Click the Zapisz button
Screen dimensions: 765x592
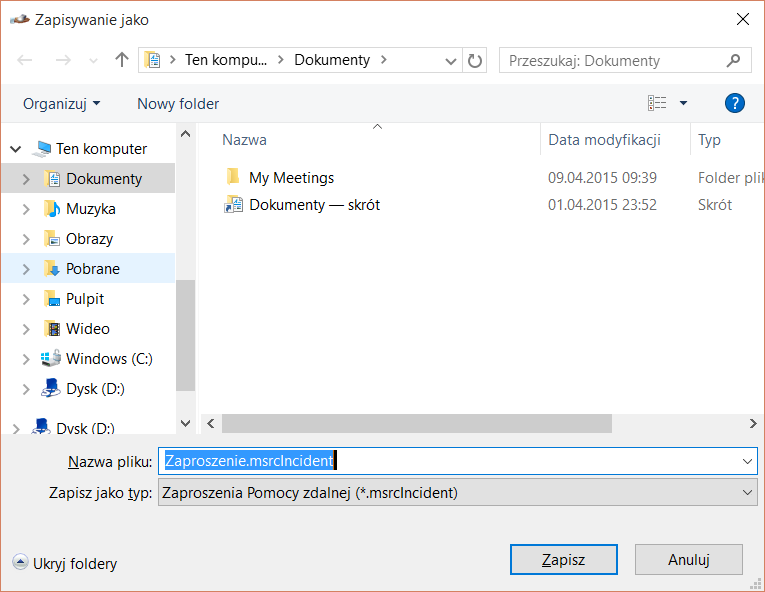click(563, 560)
